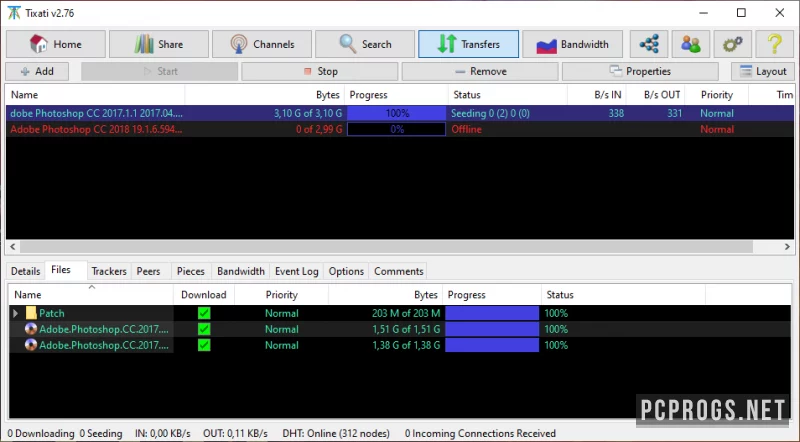Expand the Patch folder

coord(15,313)
